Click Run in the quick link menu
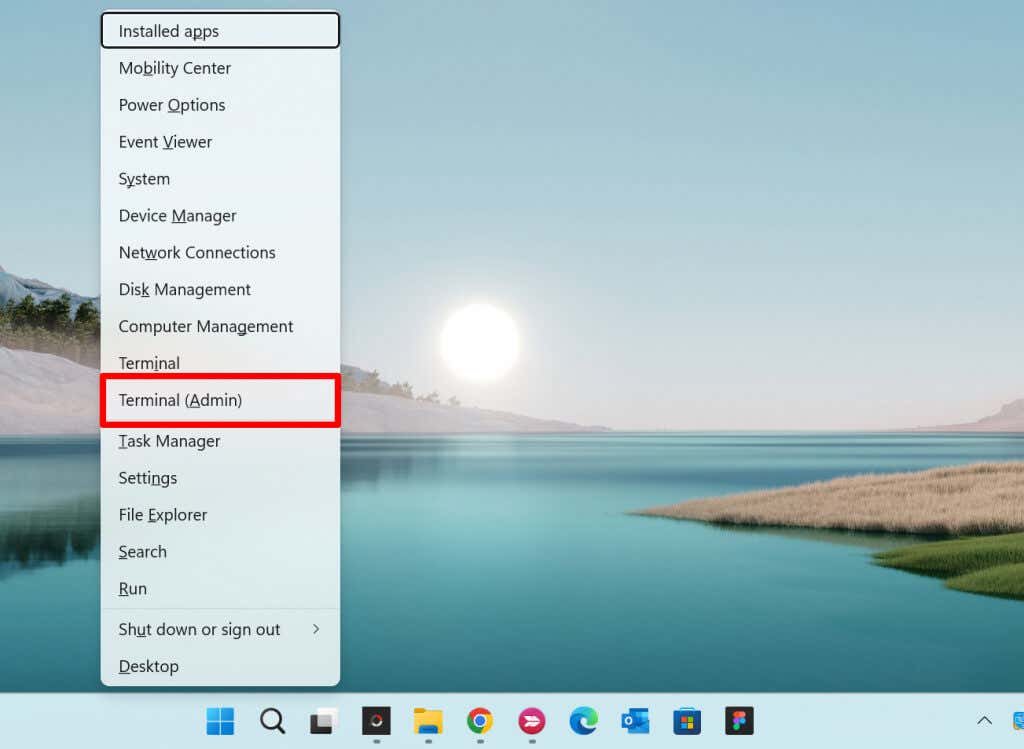The height and width of the screenshot is (749, 1024). pyautogui.click(x=133, y=589)
